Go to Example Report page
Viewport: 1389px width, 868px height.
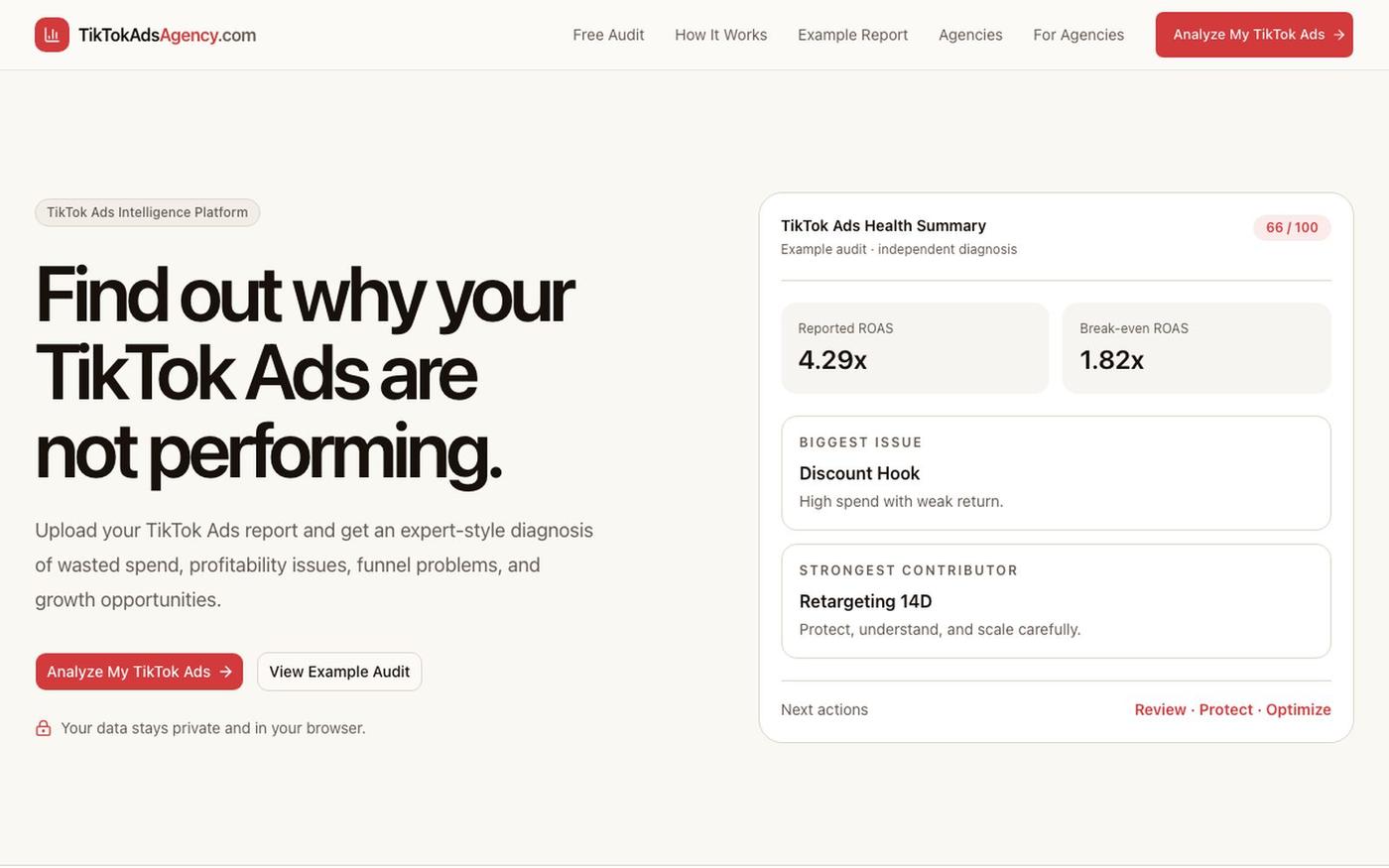(x=853, y=35)
